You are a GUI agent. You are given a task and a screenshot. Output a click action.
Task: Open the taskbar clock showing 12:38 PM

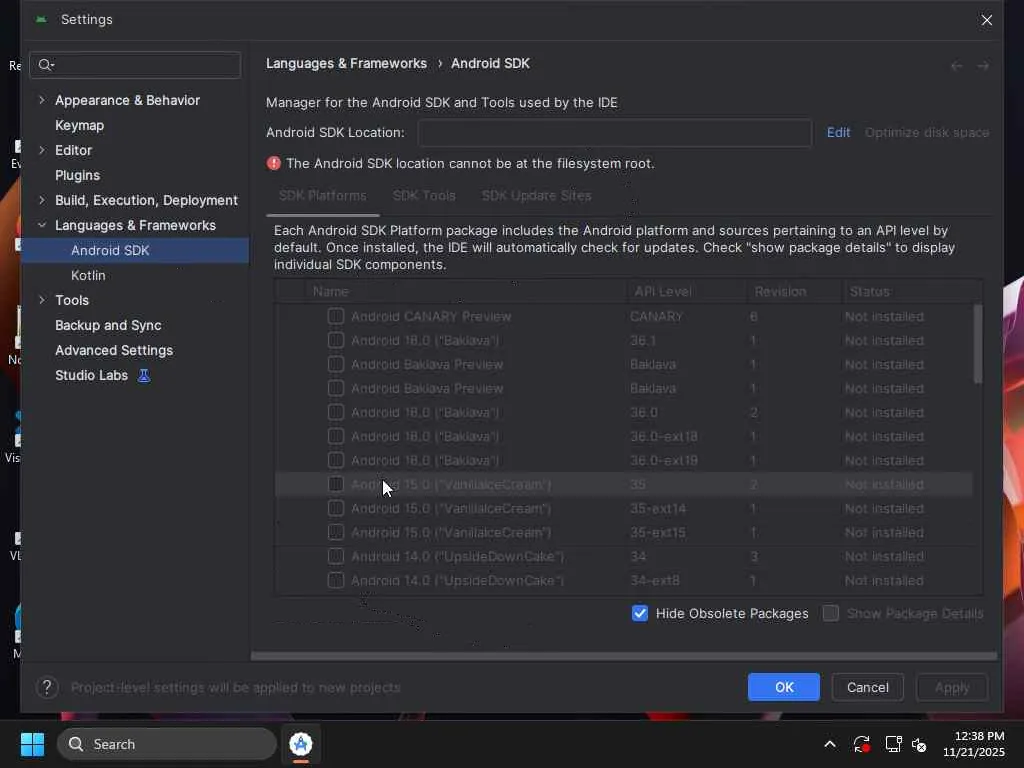[x=974, y=744]
